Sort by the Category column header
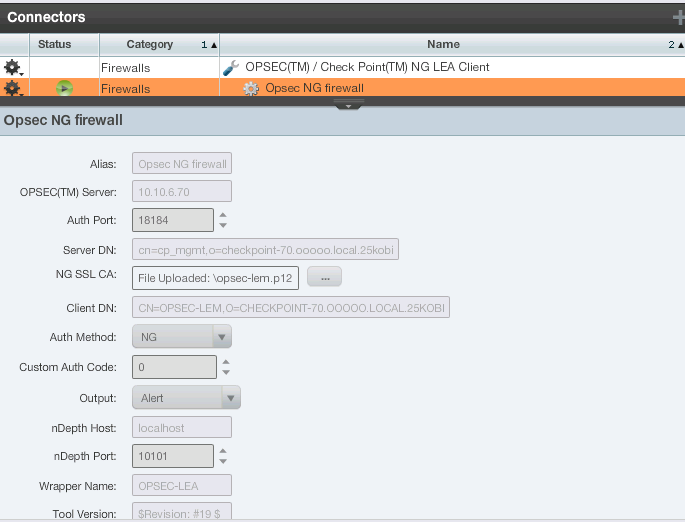 (159, 45)
